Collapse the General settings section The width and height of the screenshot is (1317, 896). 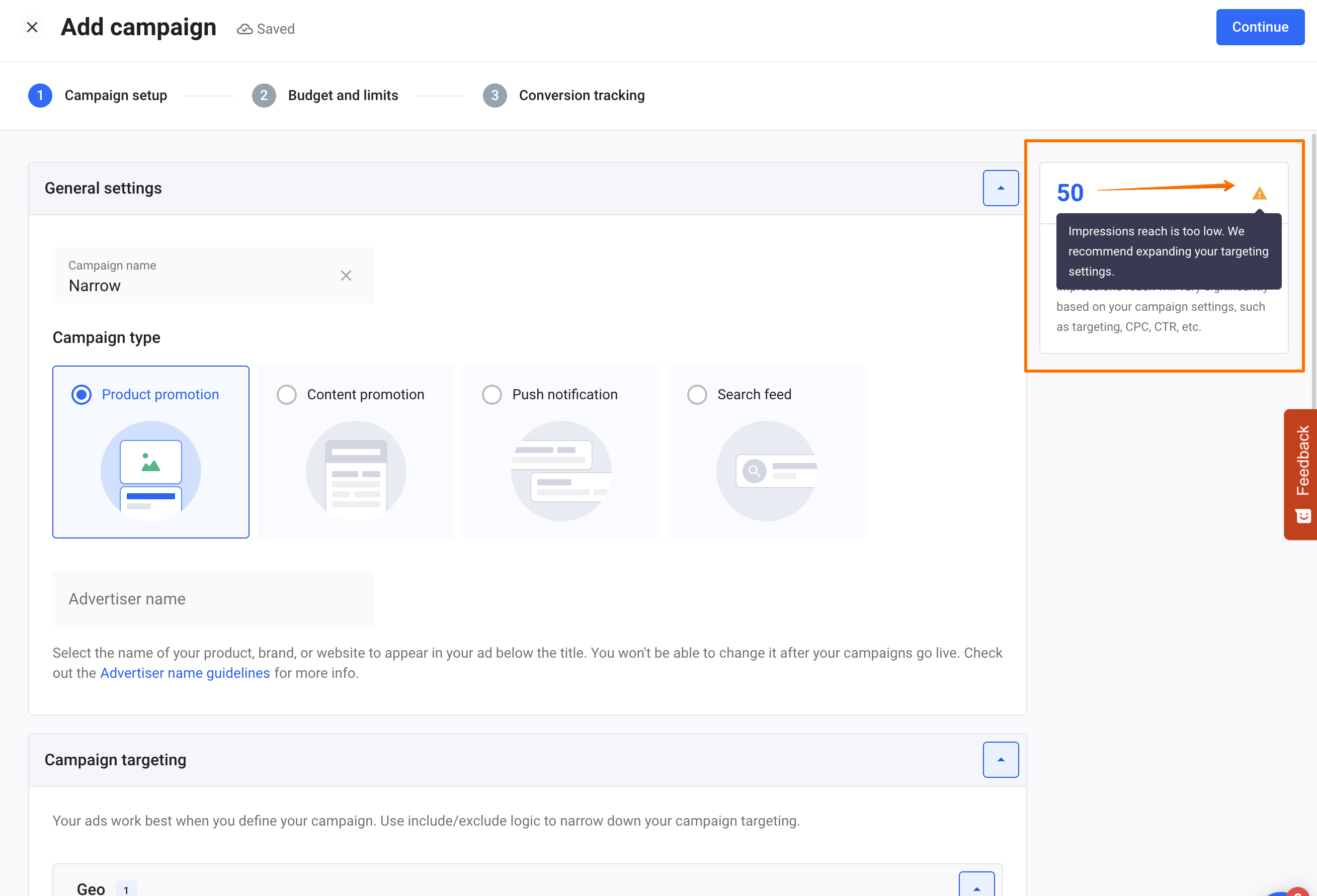[x=1000, y=188]
